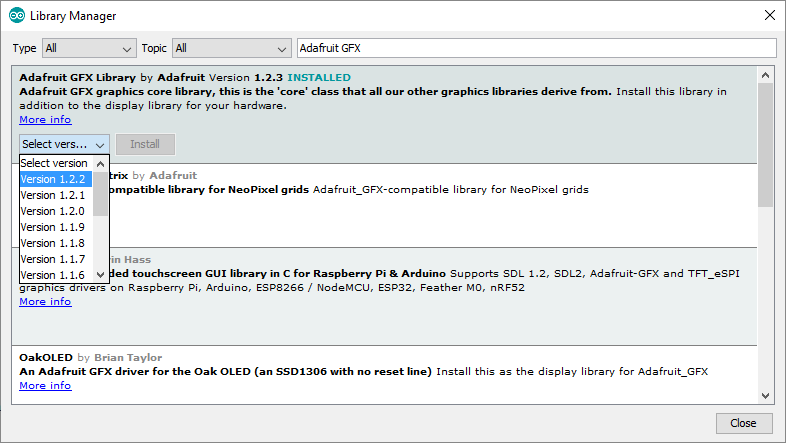Viewport: 786px width, 443px height.
Task: Select Version 1.1.9 from the list
Action: point(56,228)
